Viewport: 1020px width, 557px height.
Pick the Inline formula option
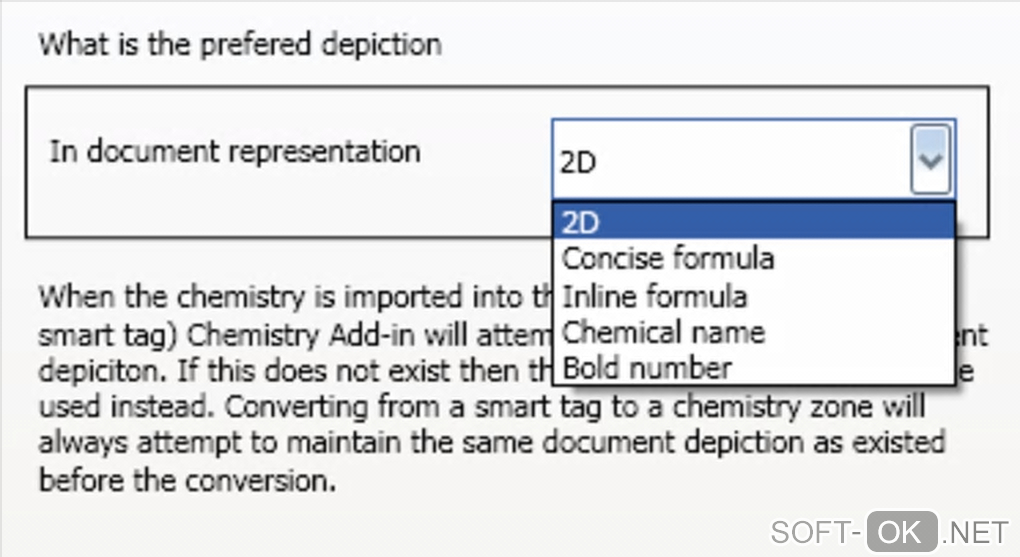[654, 296]
